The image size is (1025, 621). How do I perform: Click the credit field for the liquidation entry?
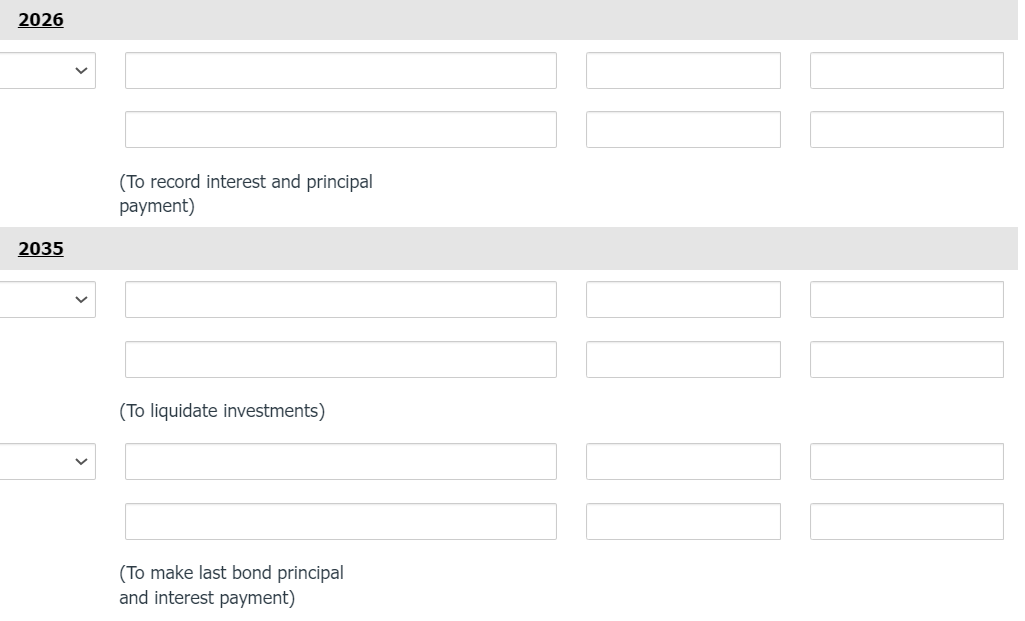pos(906,359)
